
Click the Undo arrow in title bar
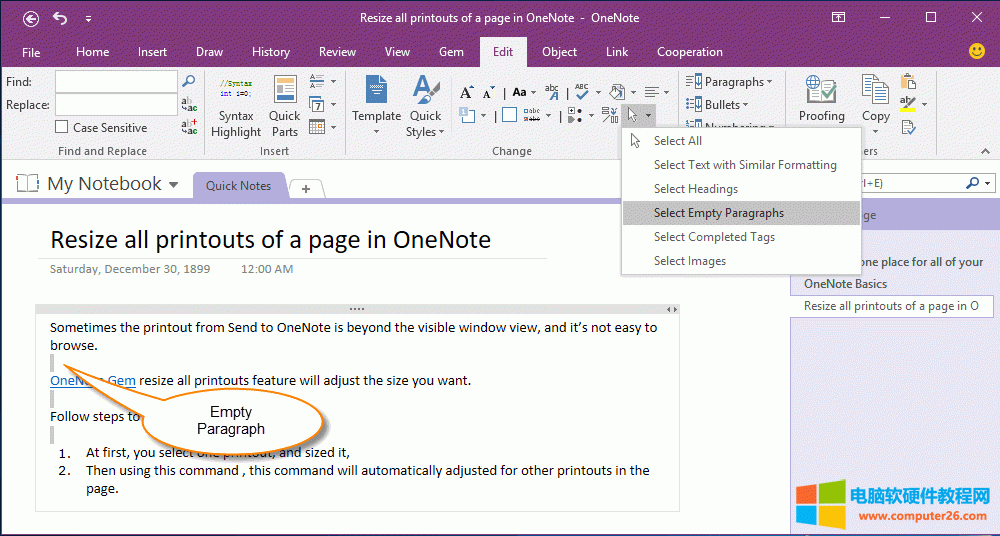[60, 18]
